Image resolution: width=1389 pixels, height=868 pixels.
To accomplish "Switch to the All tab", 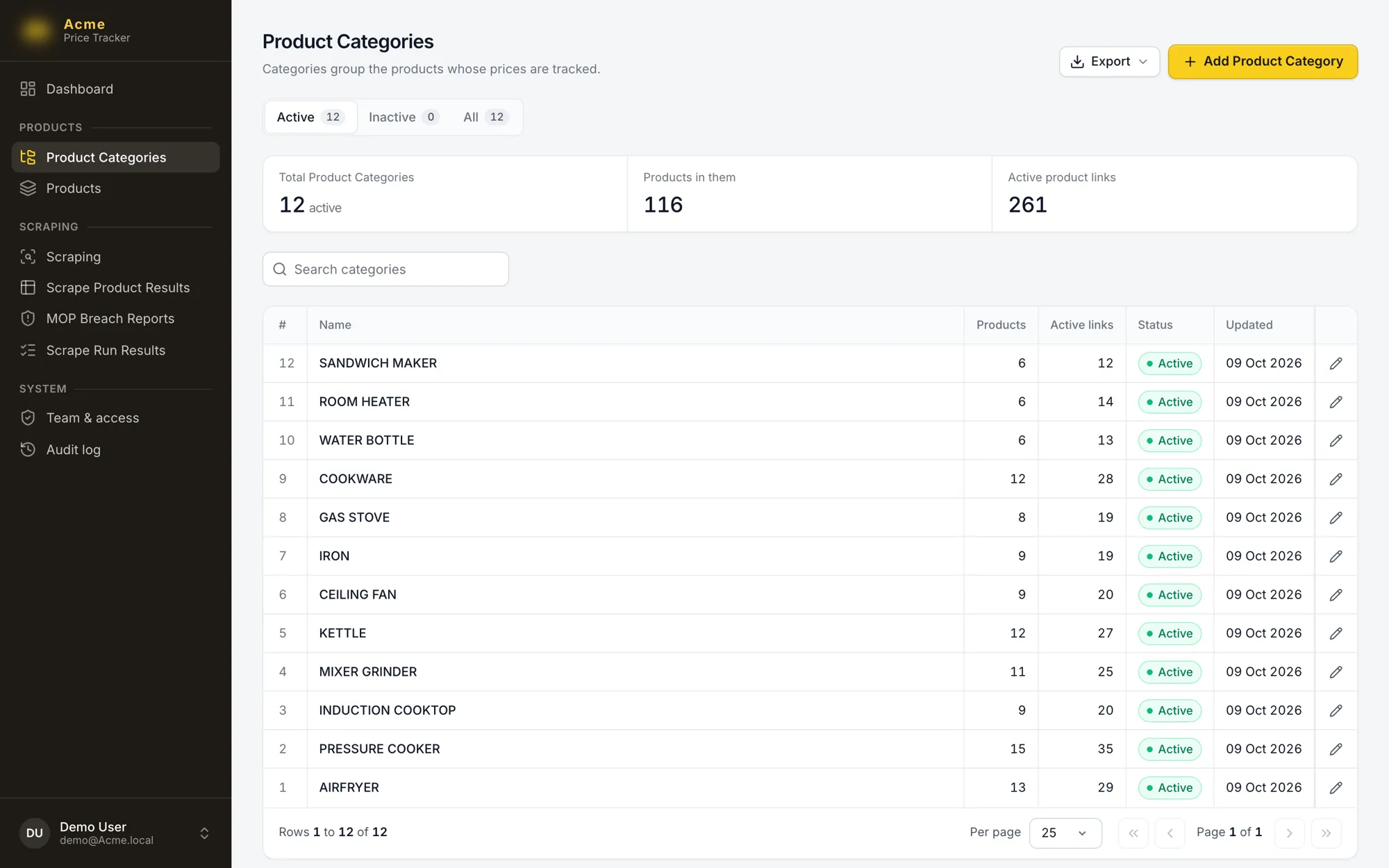I will point(485,117).
